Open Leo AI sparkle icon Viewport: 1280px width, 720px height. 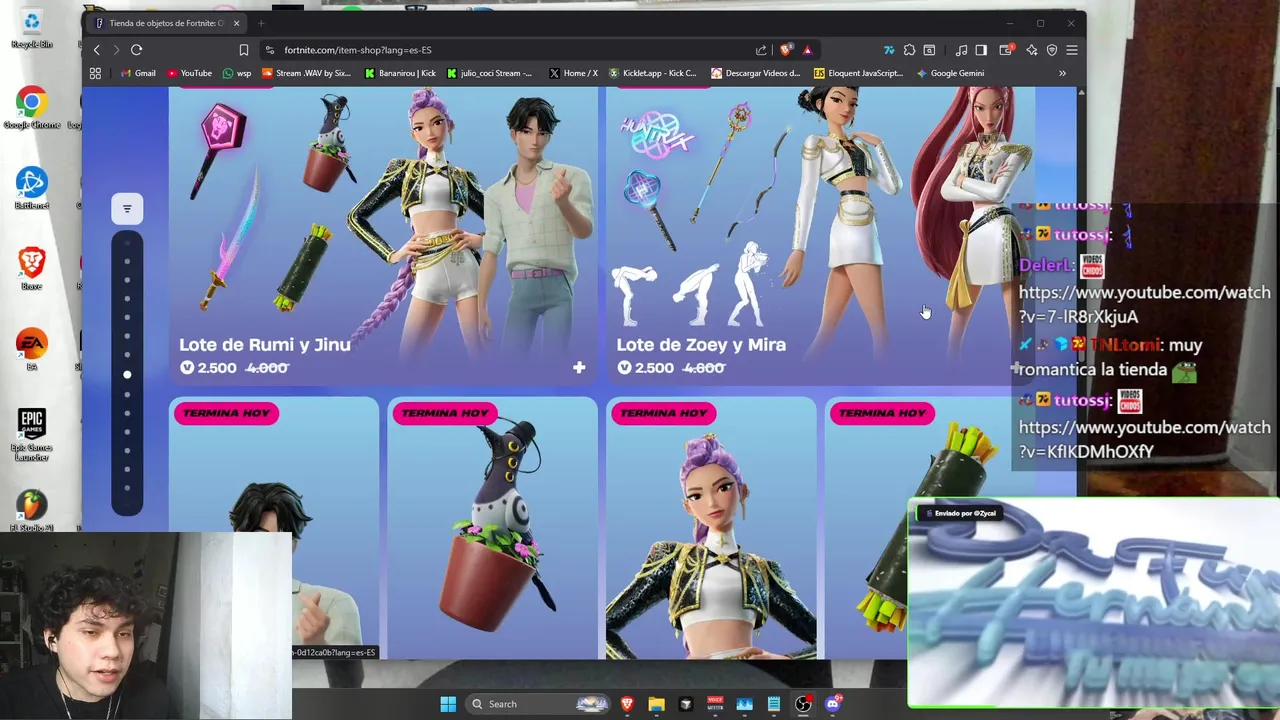[1031, 50]
